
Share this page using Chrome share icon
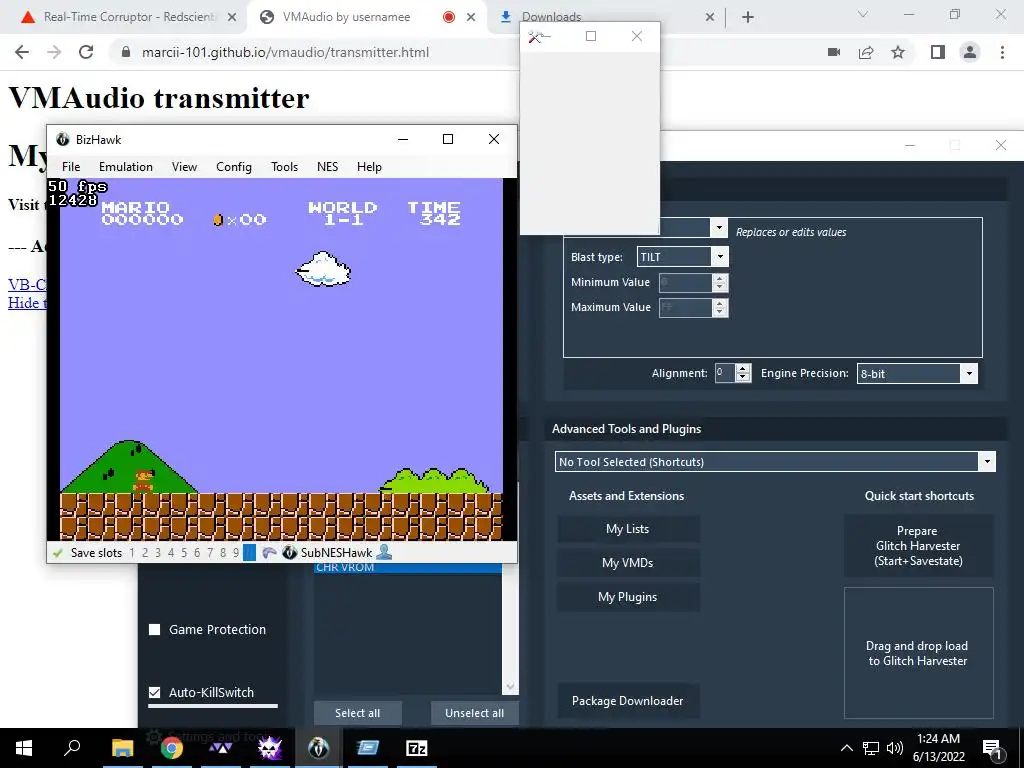[x=866, y=52]
